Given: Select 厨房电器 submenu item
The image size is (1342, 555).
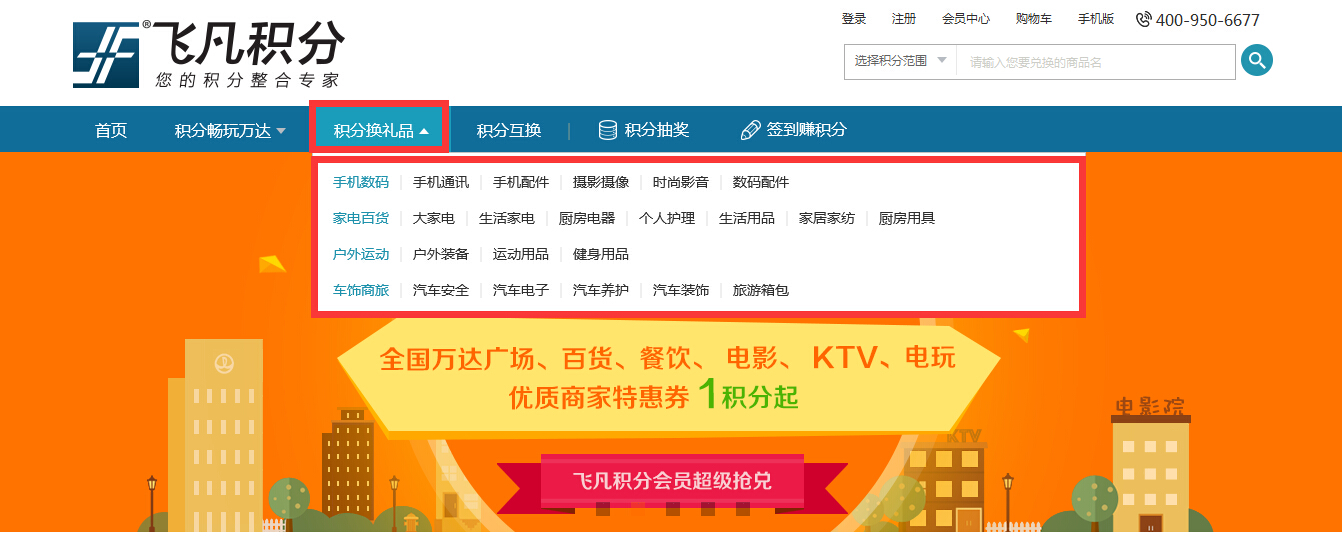Looking at the screenshot, I should coord(587,218).
